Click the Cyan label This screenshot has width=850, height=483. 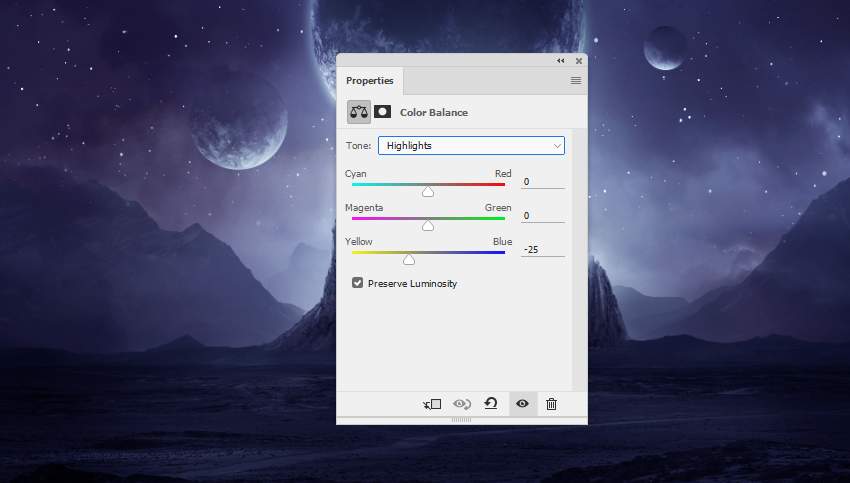pyautogui.click(x=356, y=174)
